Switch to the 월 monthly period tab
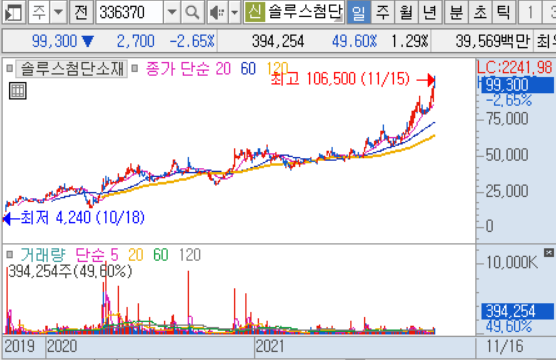 point(406,12)
